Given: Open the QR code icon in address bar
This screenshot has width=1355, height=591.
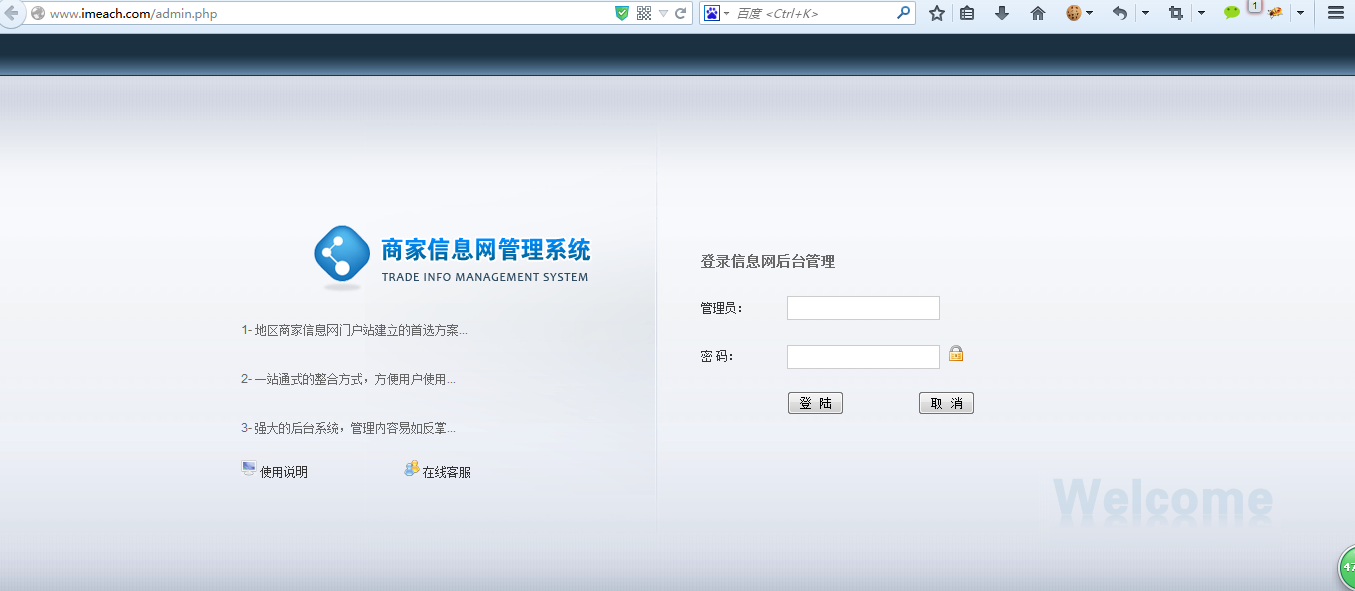Looking at the screenshot, I should tap(644, 13).
